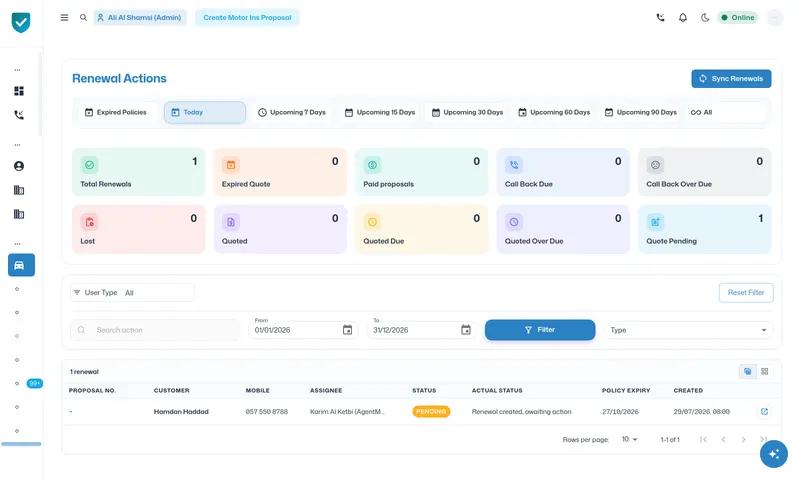
Task: Open the user profile icon in sidebar
Action: (x=19, y=166)
